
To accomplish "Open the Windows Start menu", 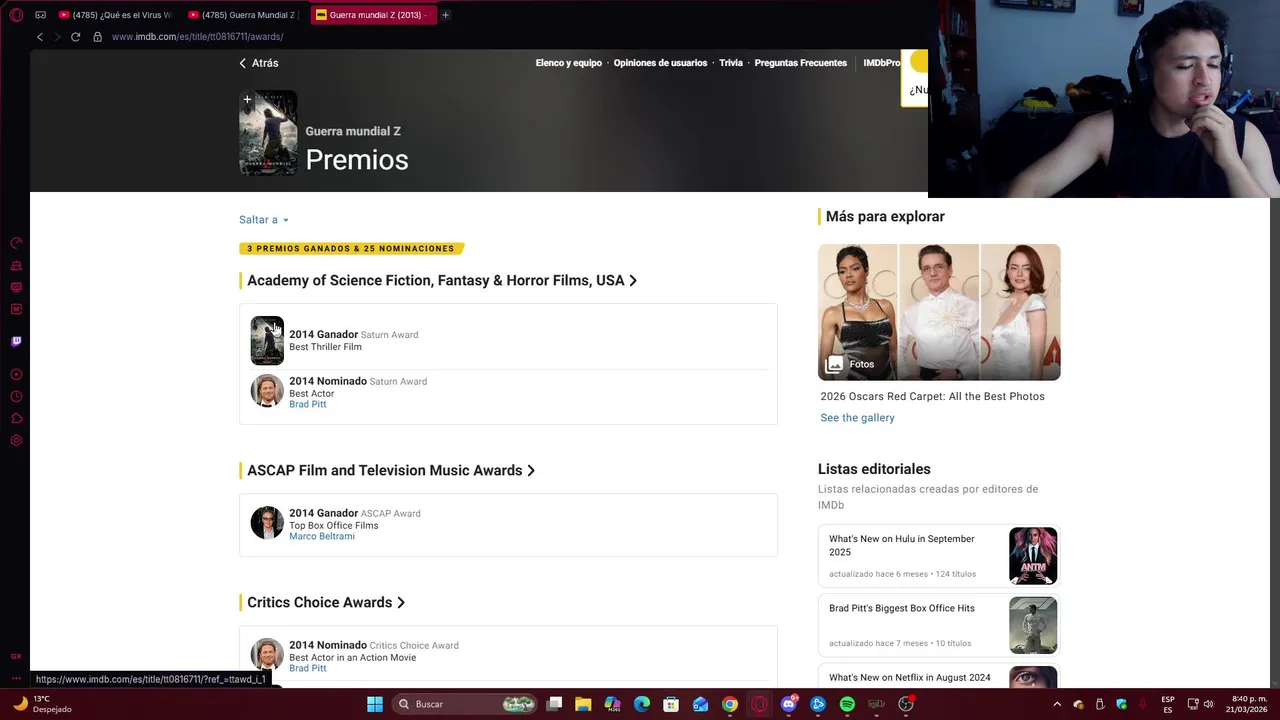I will 375,704.
